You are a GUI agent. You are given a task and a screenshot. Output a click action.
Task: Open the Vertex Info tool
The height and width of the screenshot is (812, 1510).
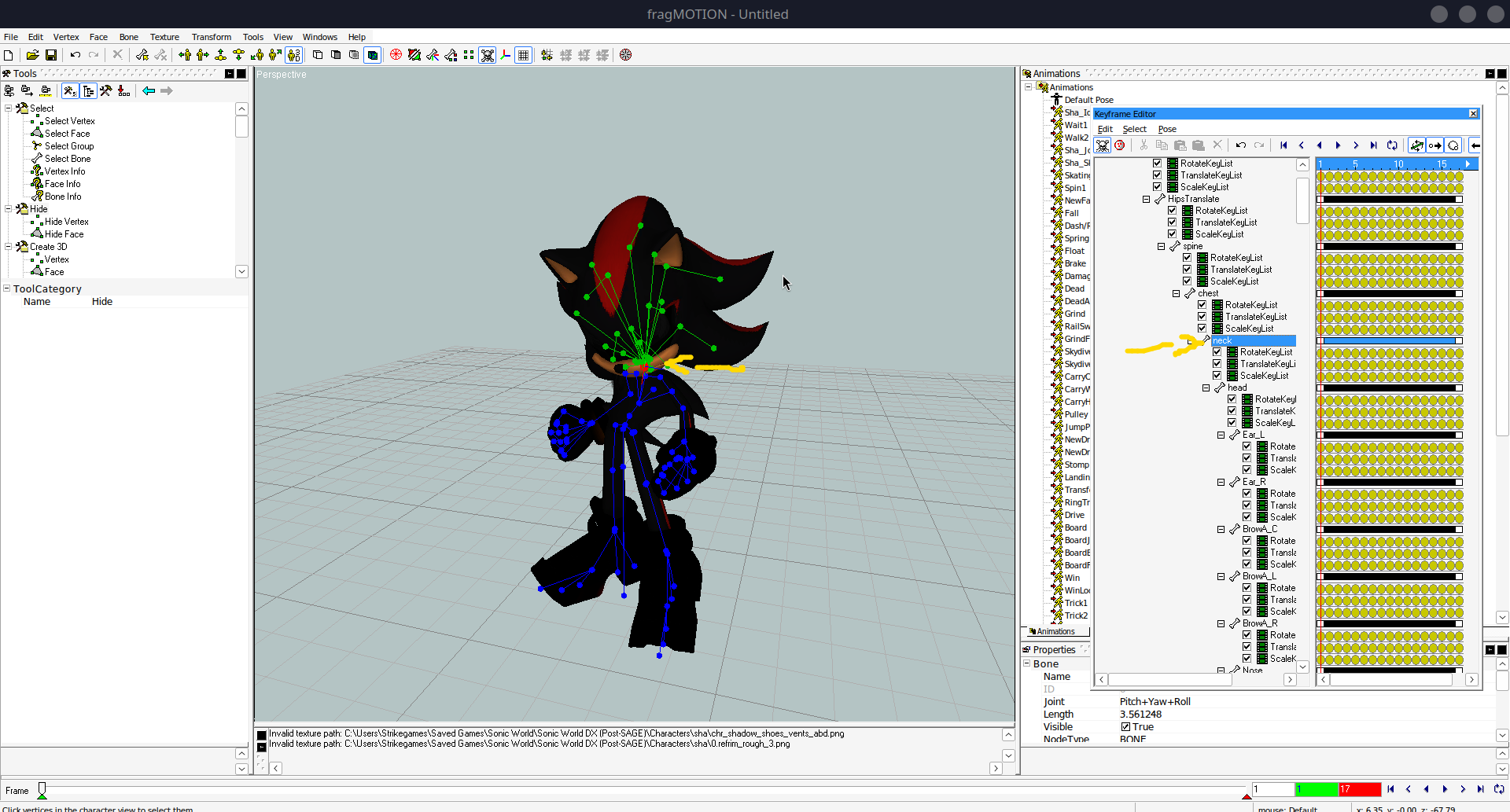tap(63, 171)
